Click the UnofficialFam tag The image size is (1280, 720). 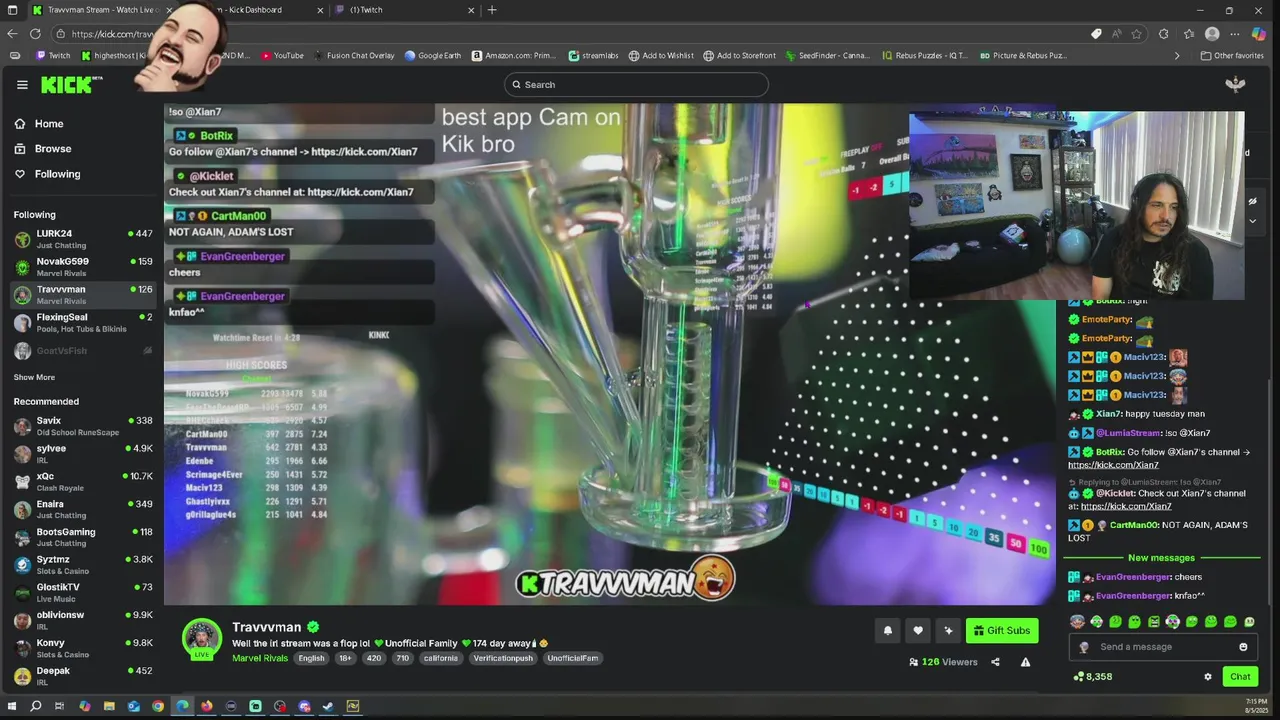point(572,658)
